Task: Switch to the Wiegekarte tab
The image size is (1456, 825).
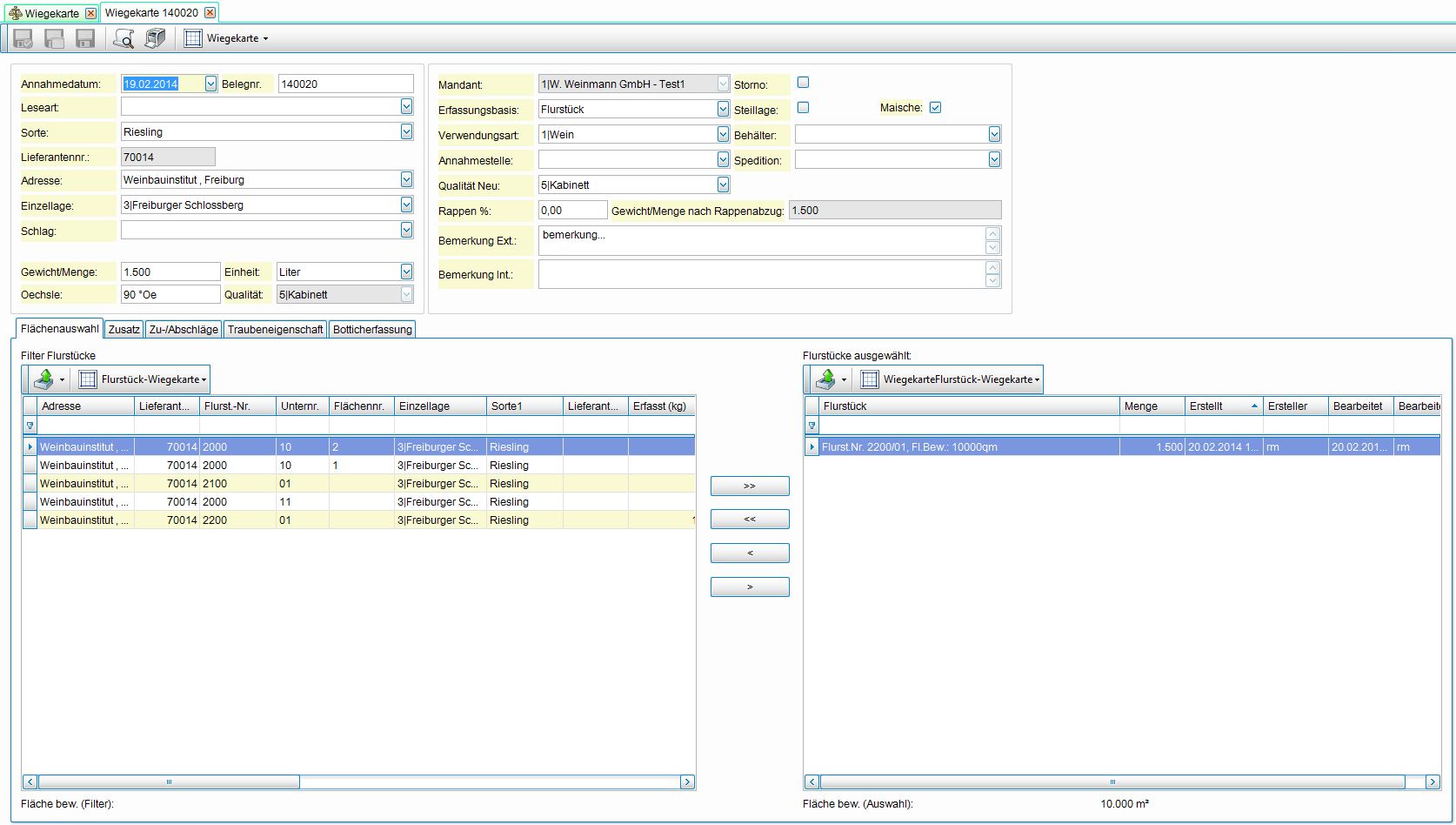Action: [52, 13]
